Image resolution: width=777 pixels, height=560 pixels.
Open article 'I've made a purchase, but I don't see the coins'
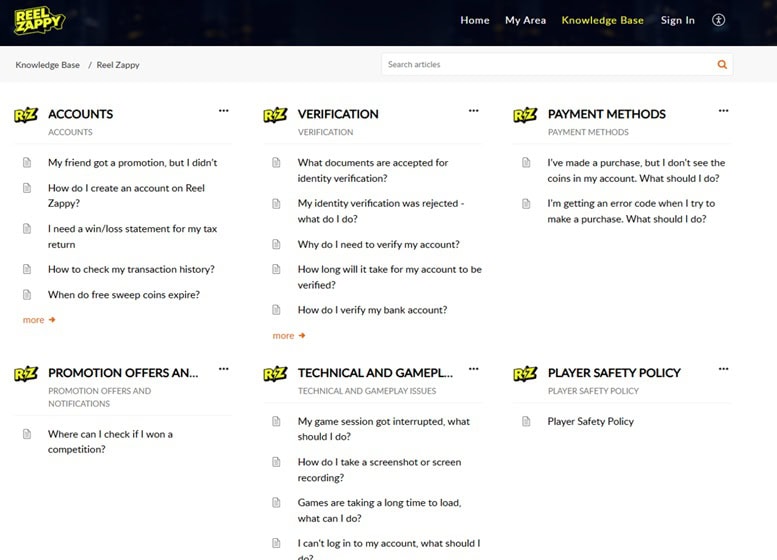pyautogui.click(x=636, y=170)
